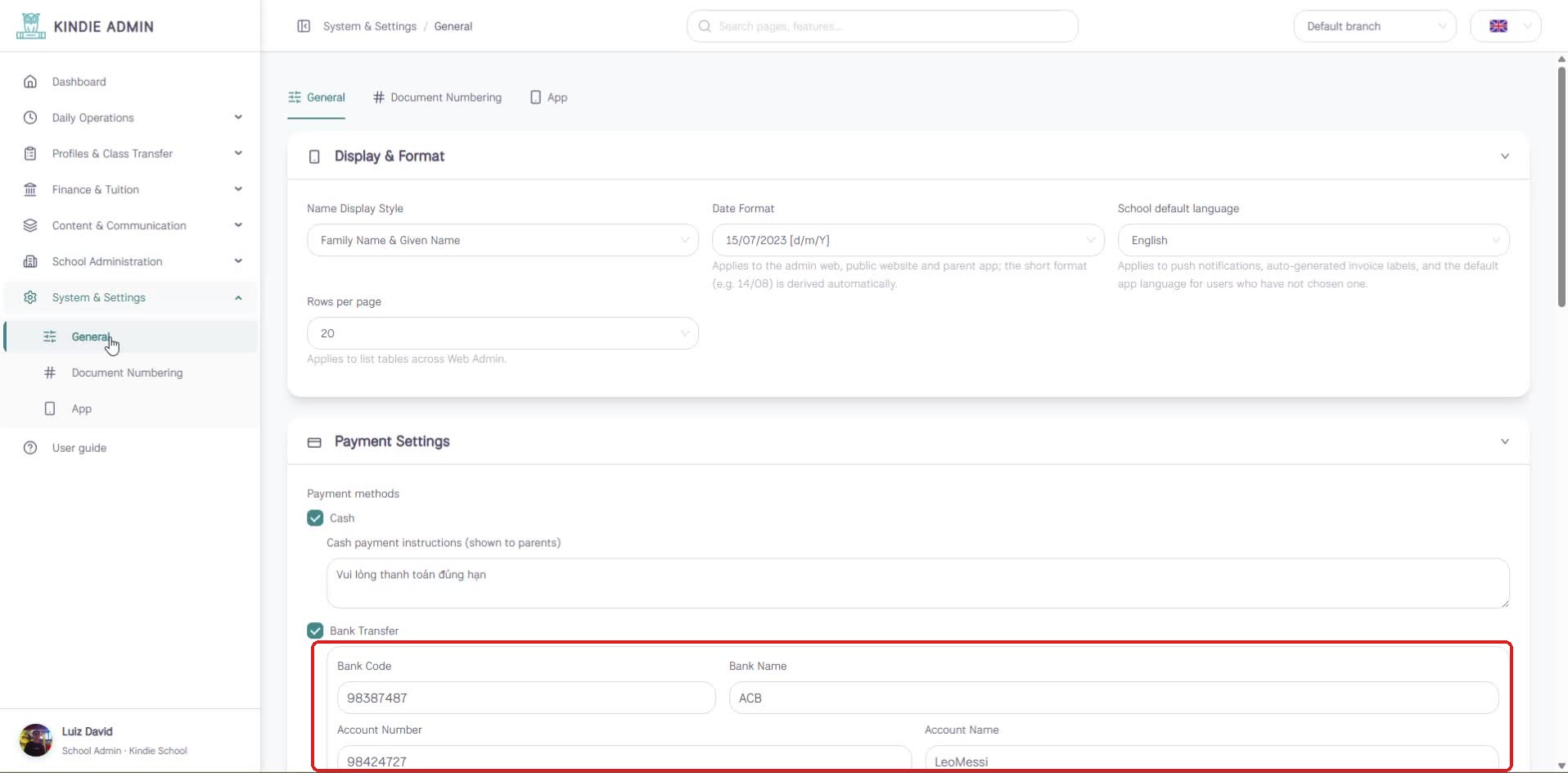Click the search magnifier icon
Screen dimensions: 1568x773
705,26
